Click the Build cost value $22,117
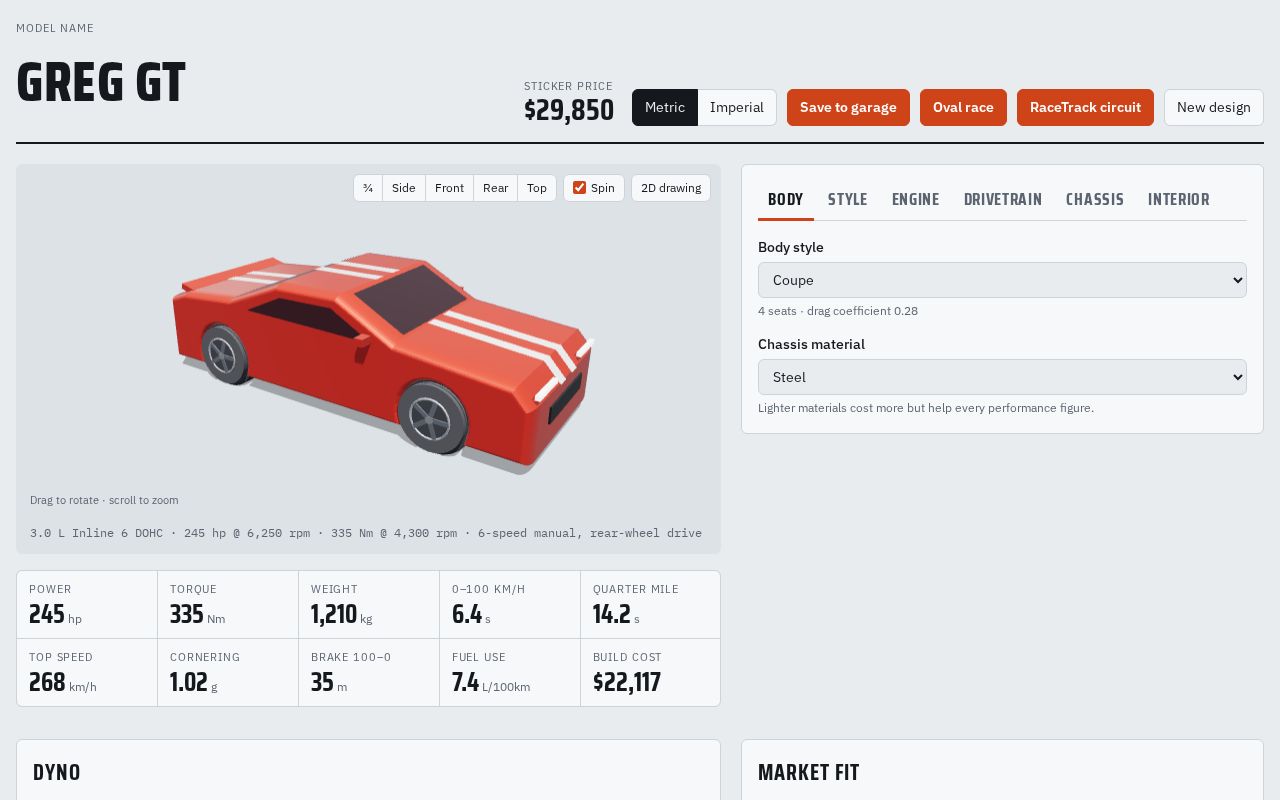Image resolution: width=1280 pixels, height=800 pixels. coord(627,683)
